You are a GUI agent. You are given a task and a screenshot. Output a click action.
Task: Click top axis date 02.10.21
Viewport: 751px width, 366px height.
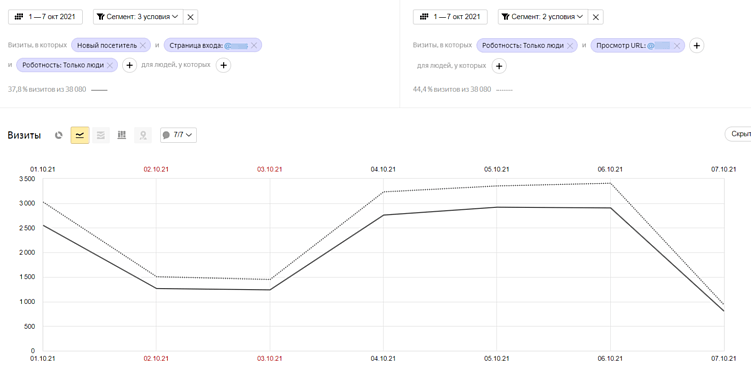156,169
